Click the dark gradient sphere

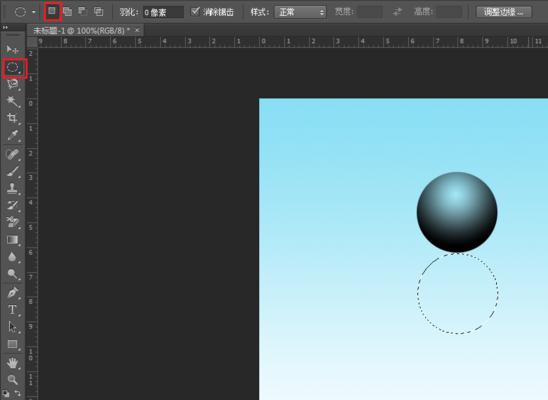tap(457, 212)
